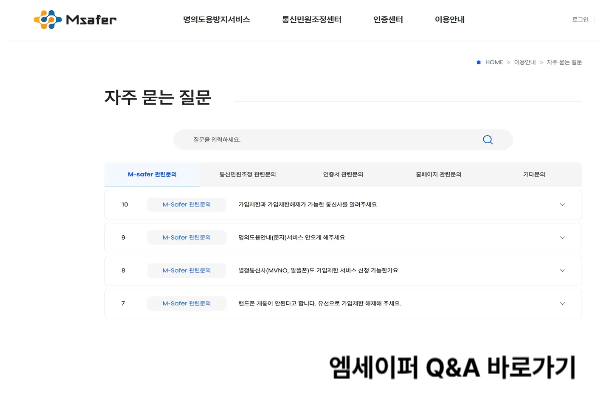Click the M-Safer category tag in row 8

(x=186, y=270)
